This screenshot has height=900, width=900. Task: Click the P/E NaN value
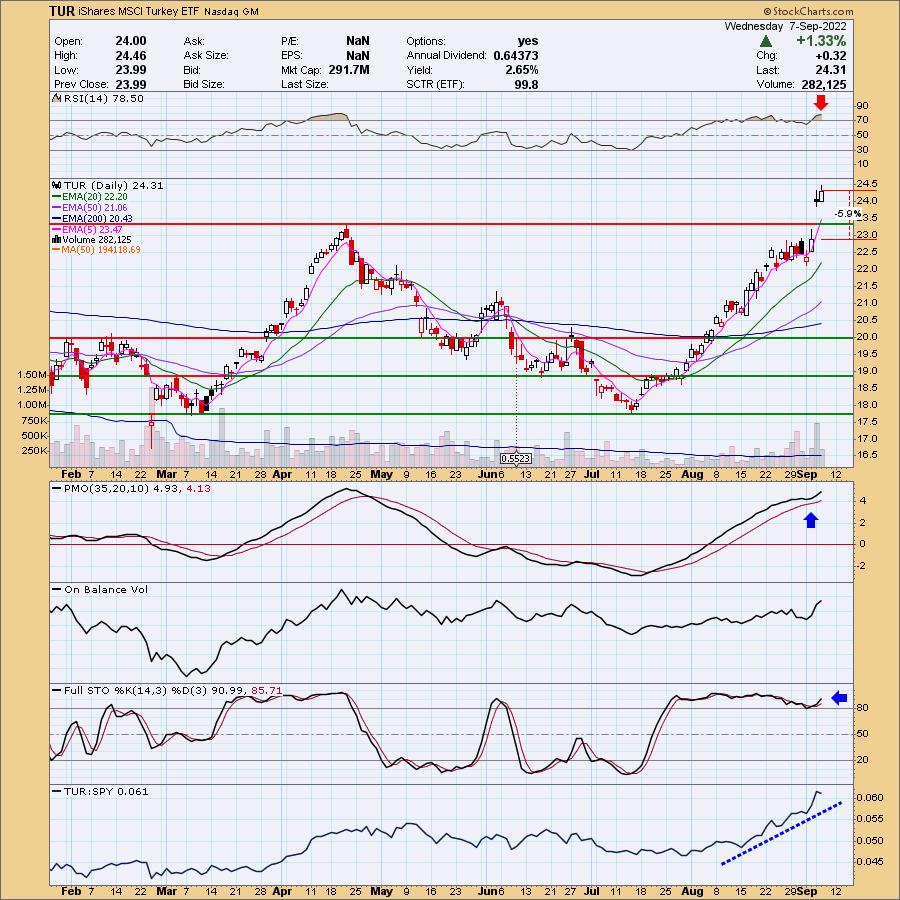click(358, 41)
